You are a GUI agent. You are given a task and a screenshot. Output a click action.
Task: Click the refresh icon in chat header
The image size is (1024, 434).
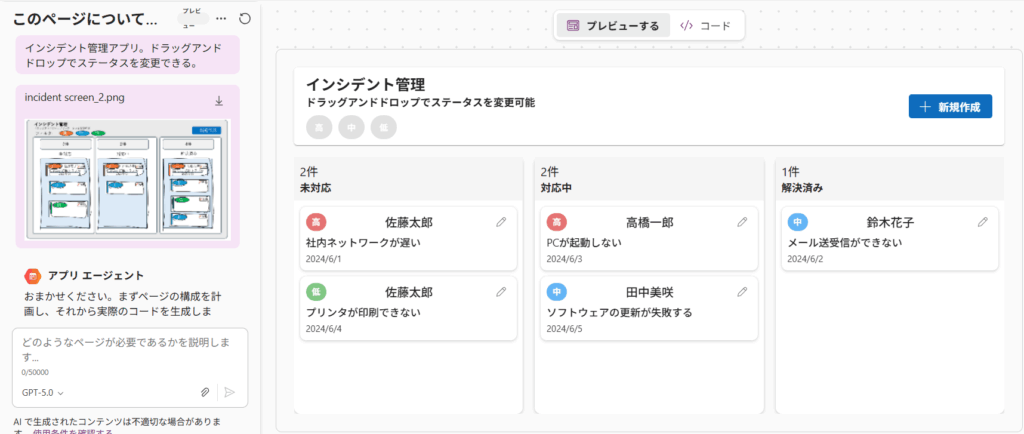coord(245,19)
